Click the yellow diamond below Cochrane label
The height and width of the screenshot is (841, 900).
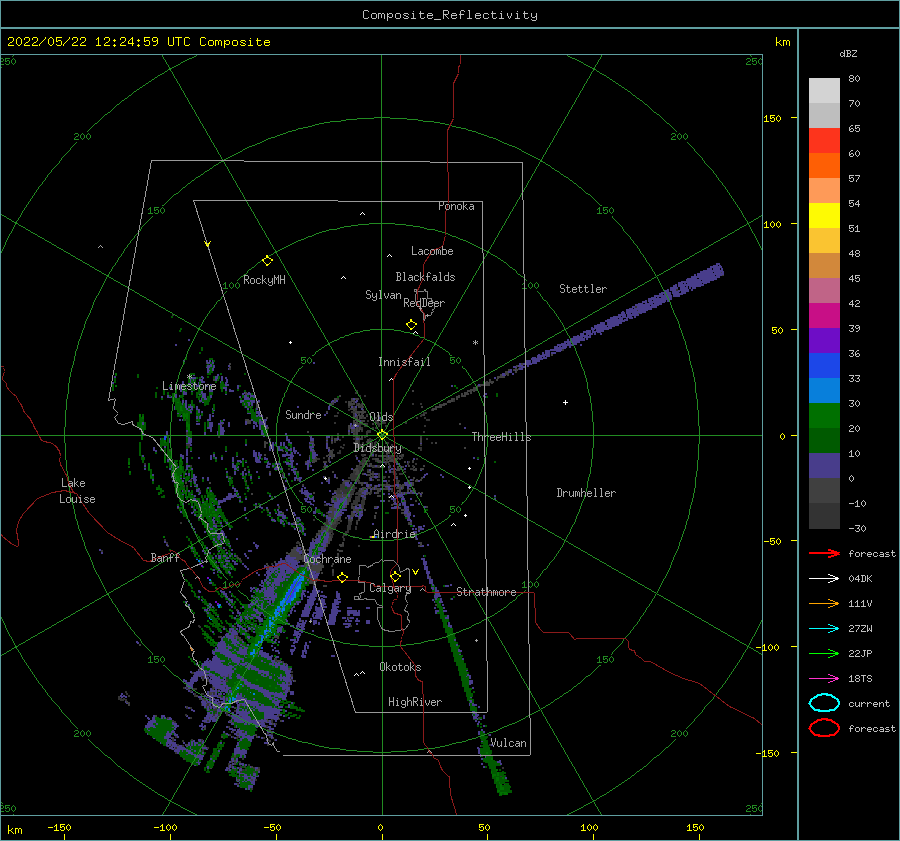(x=343, y=577)
